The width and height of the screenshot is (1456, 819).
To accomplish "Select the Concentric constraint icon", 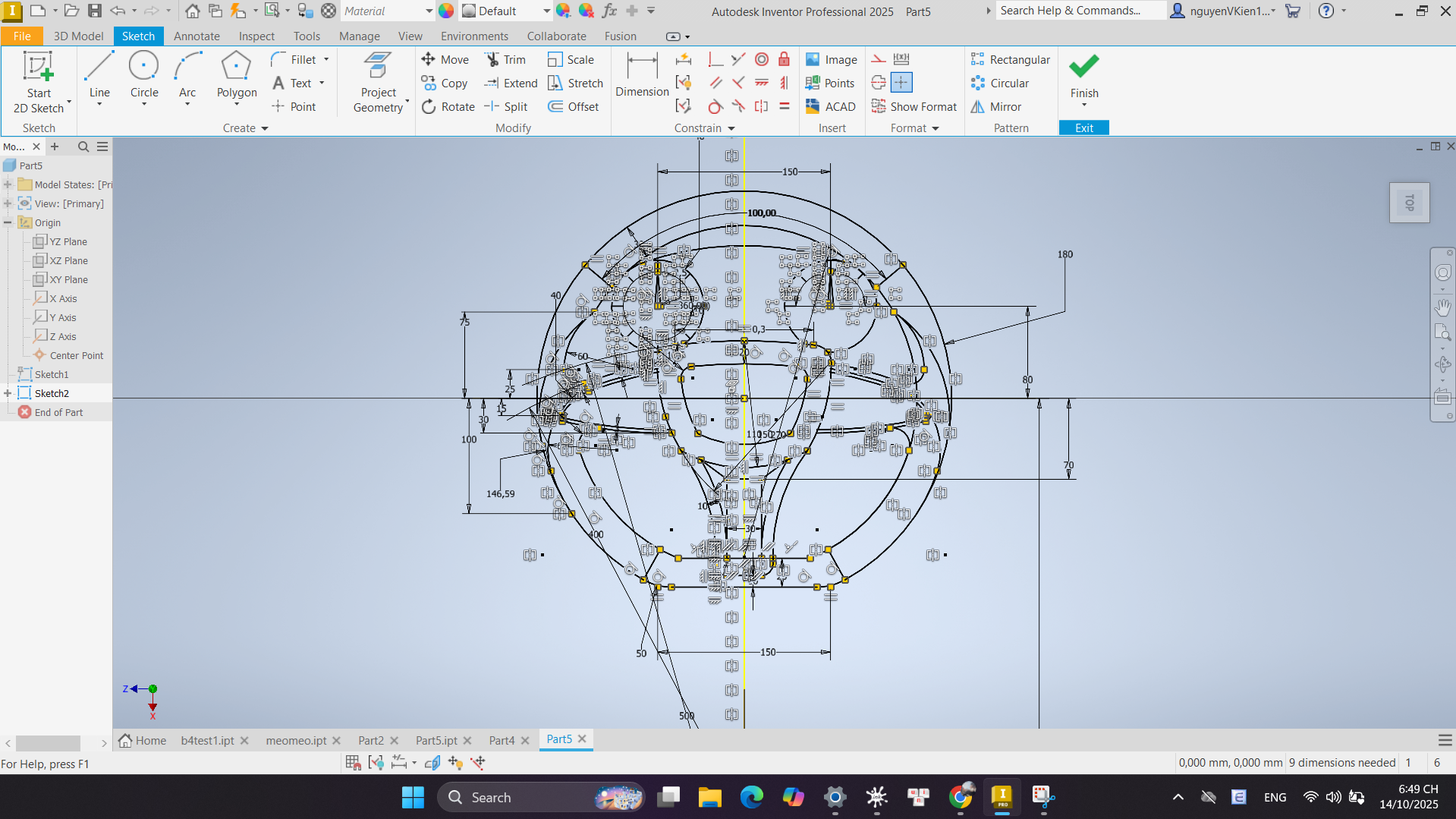I will (762, 60).
